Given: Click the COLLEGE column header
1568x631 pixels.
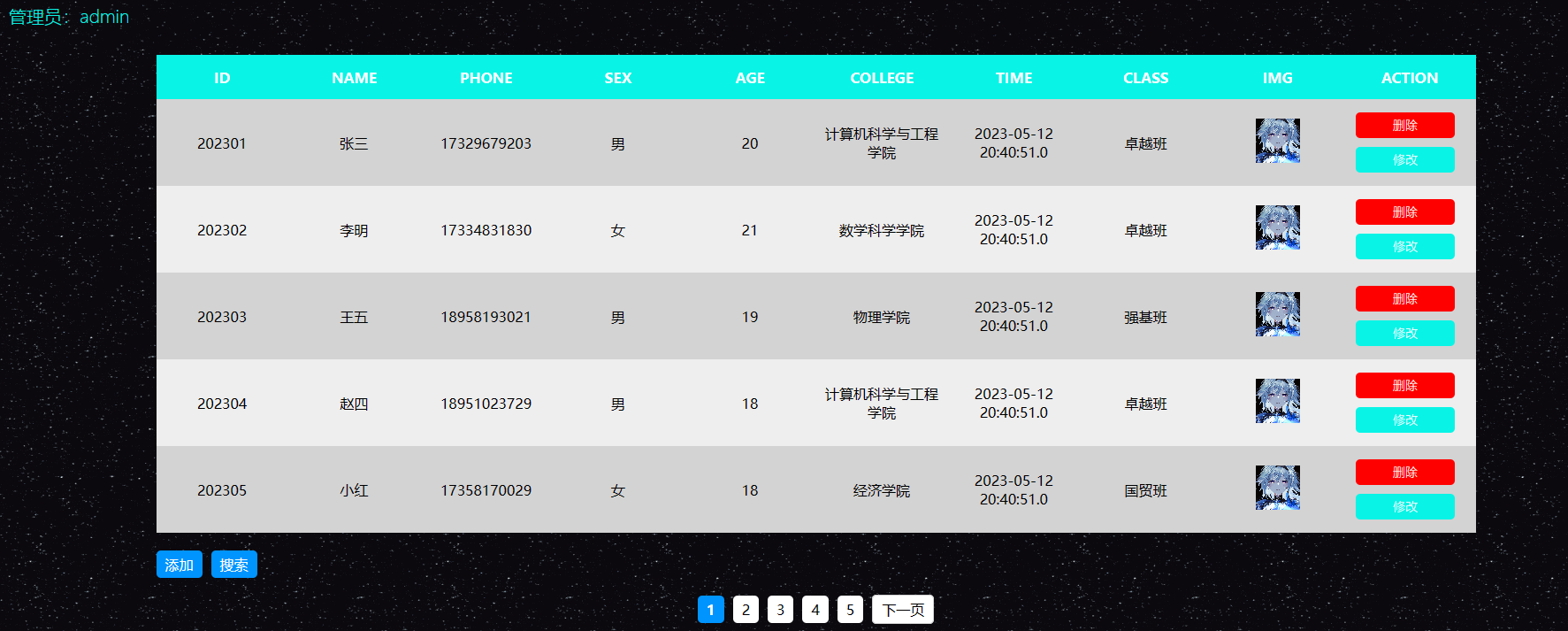Looking at the screenshot, I should [882, 78].
